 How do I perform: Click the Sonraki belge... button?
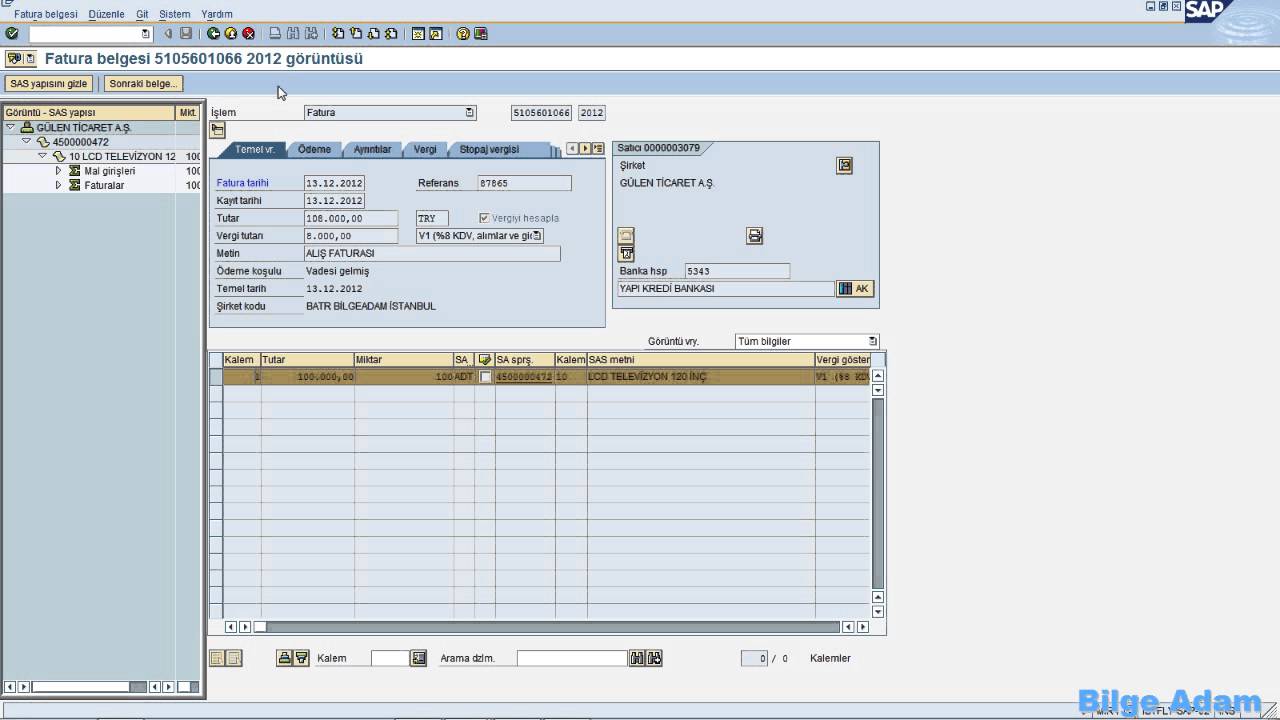click(x=143, y=84)
